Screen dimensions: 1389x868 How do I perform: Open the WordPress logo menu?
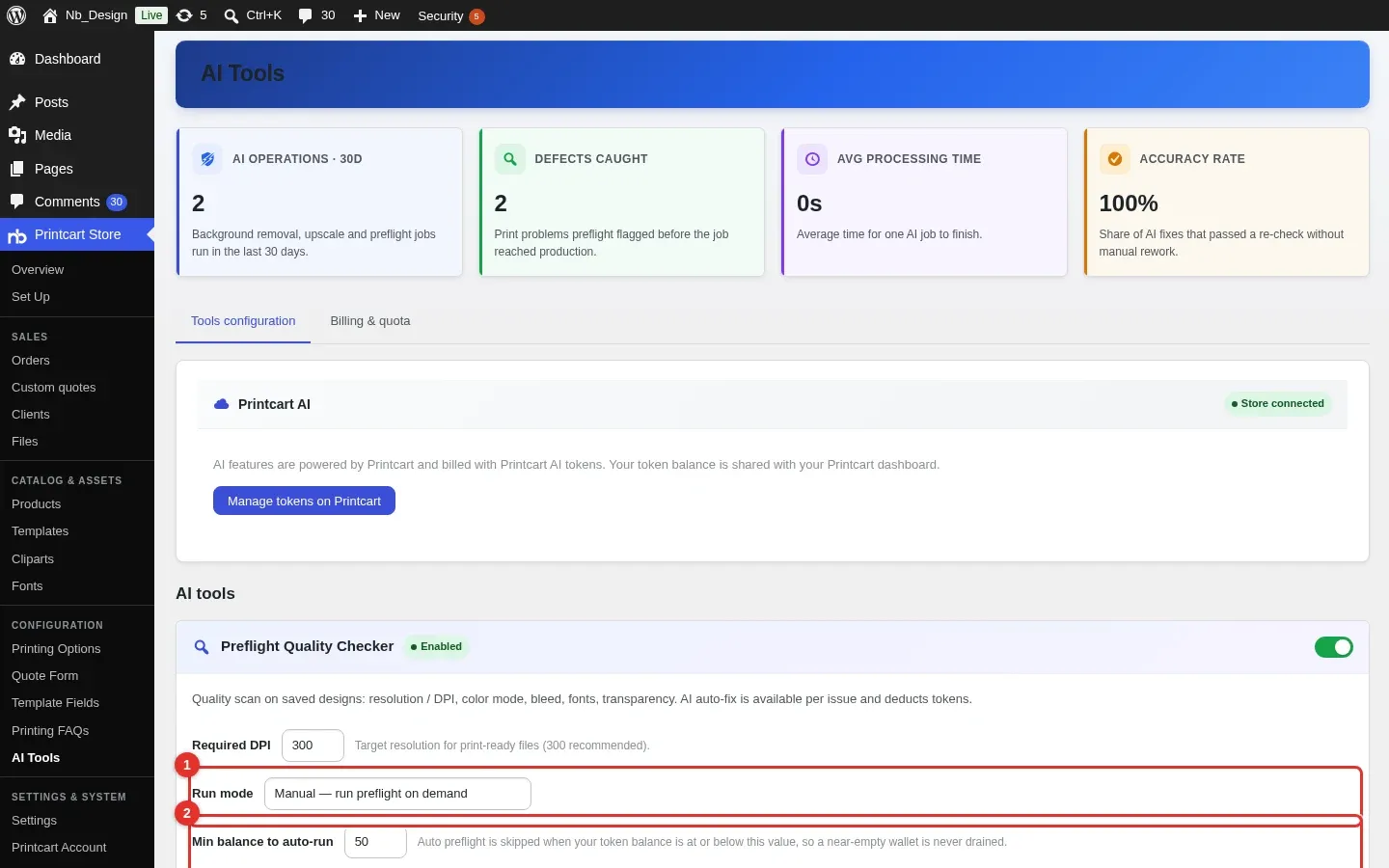point(16,15)
